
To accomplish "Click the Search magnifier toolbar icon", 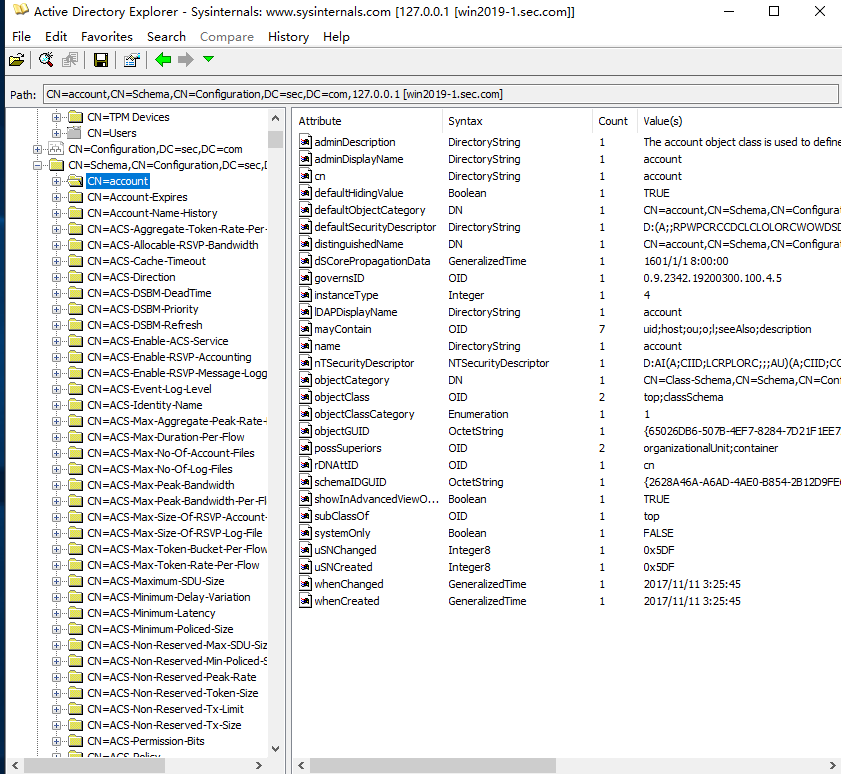I will click(x=46, y=60).
